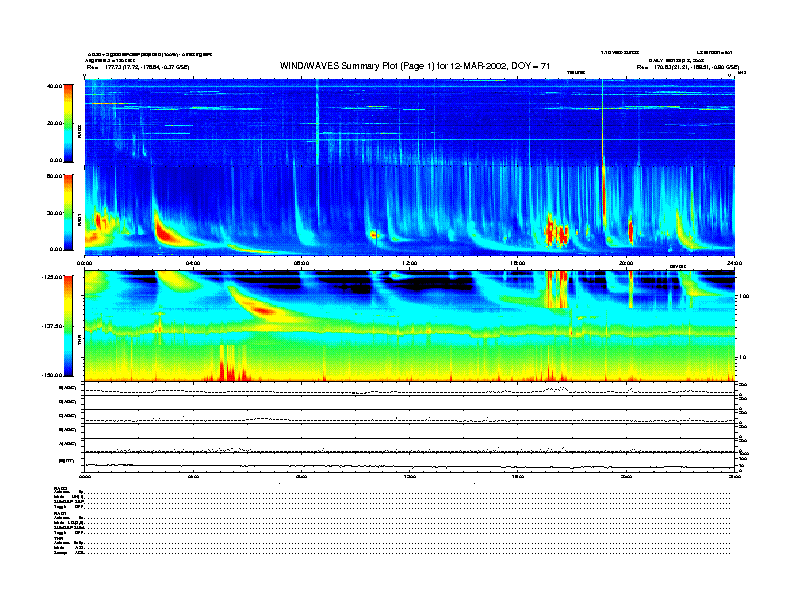
Task: Click the -125.00 label on TNR scale
Action: click(x=52, y=277)
